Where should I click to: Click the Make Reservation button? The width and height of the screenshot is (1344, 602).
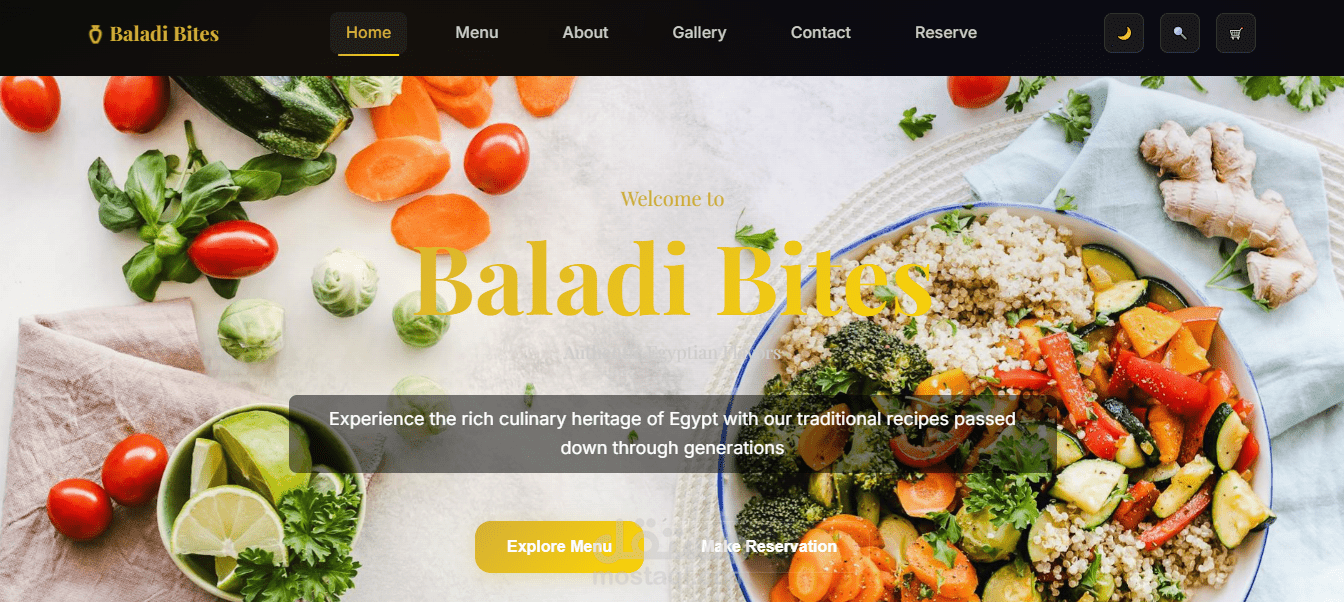769,547
